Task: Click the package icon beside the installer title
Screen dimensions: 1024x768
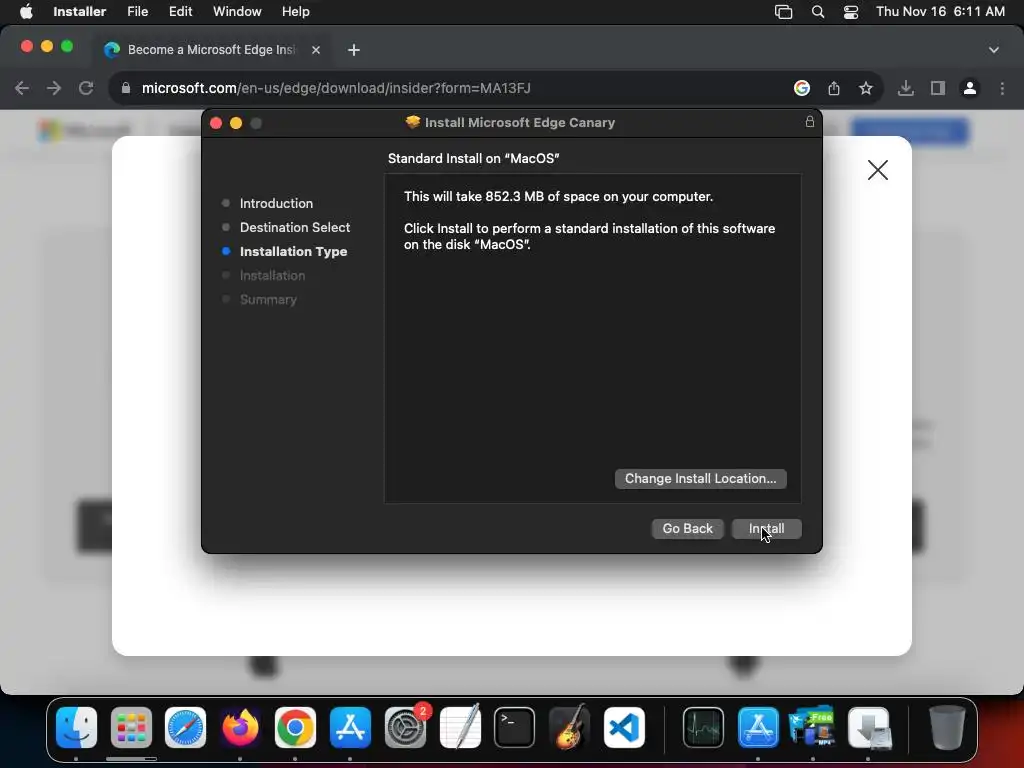Action: 413,122
